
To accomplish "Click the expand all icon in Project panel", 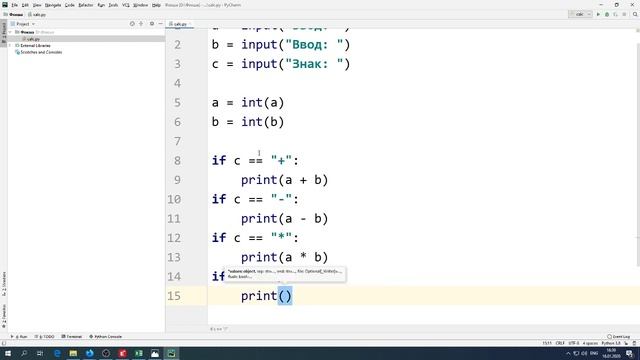I will coord(141,24).
